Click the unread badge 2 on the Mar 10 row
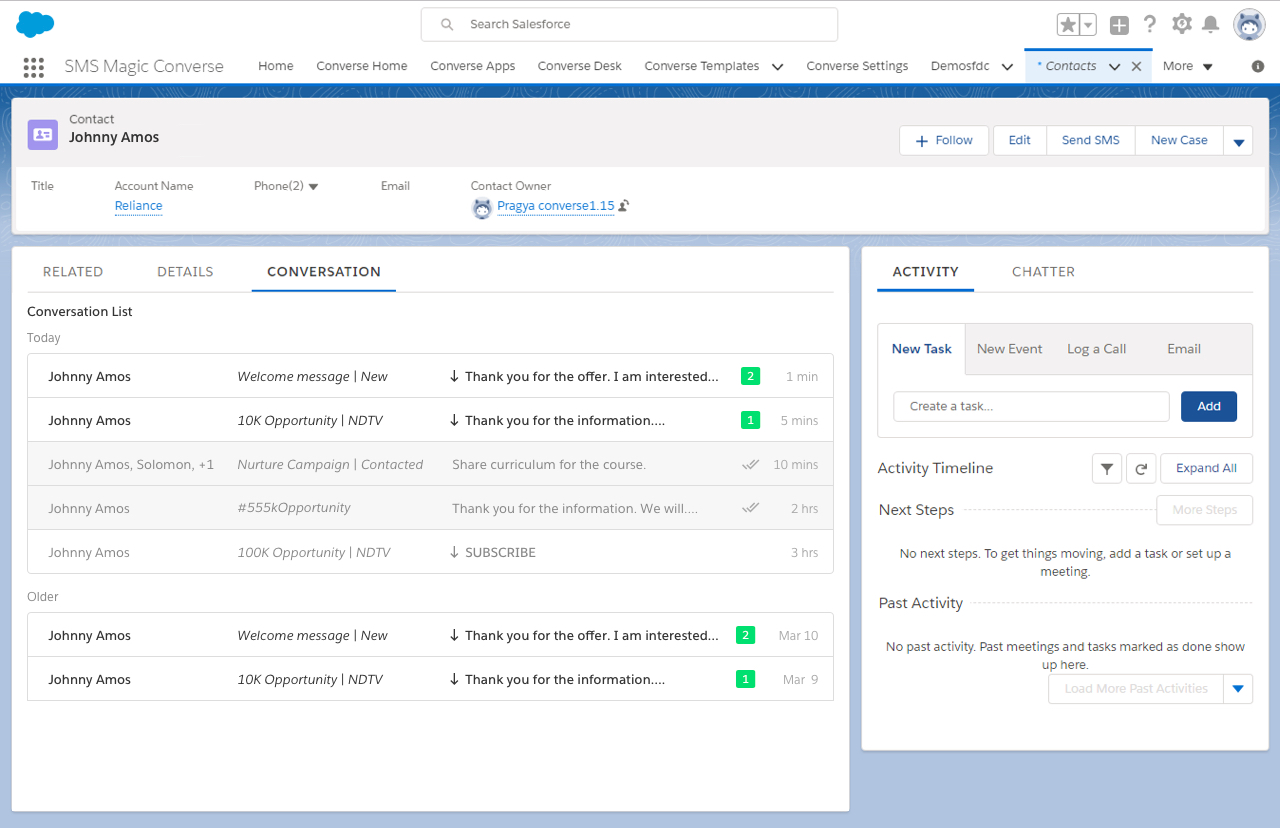This screenshot has height=828, width=1280. click(745, 635)
